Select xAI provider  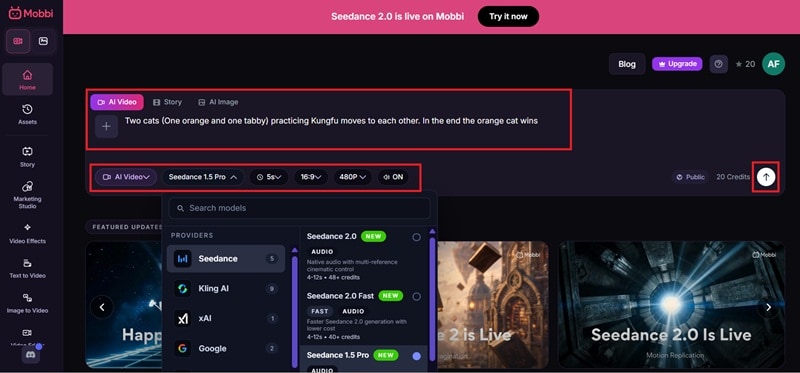tap(226, 318)
